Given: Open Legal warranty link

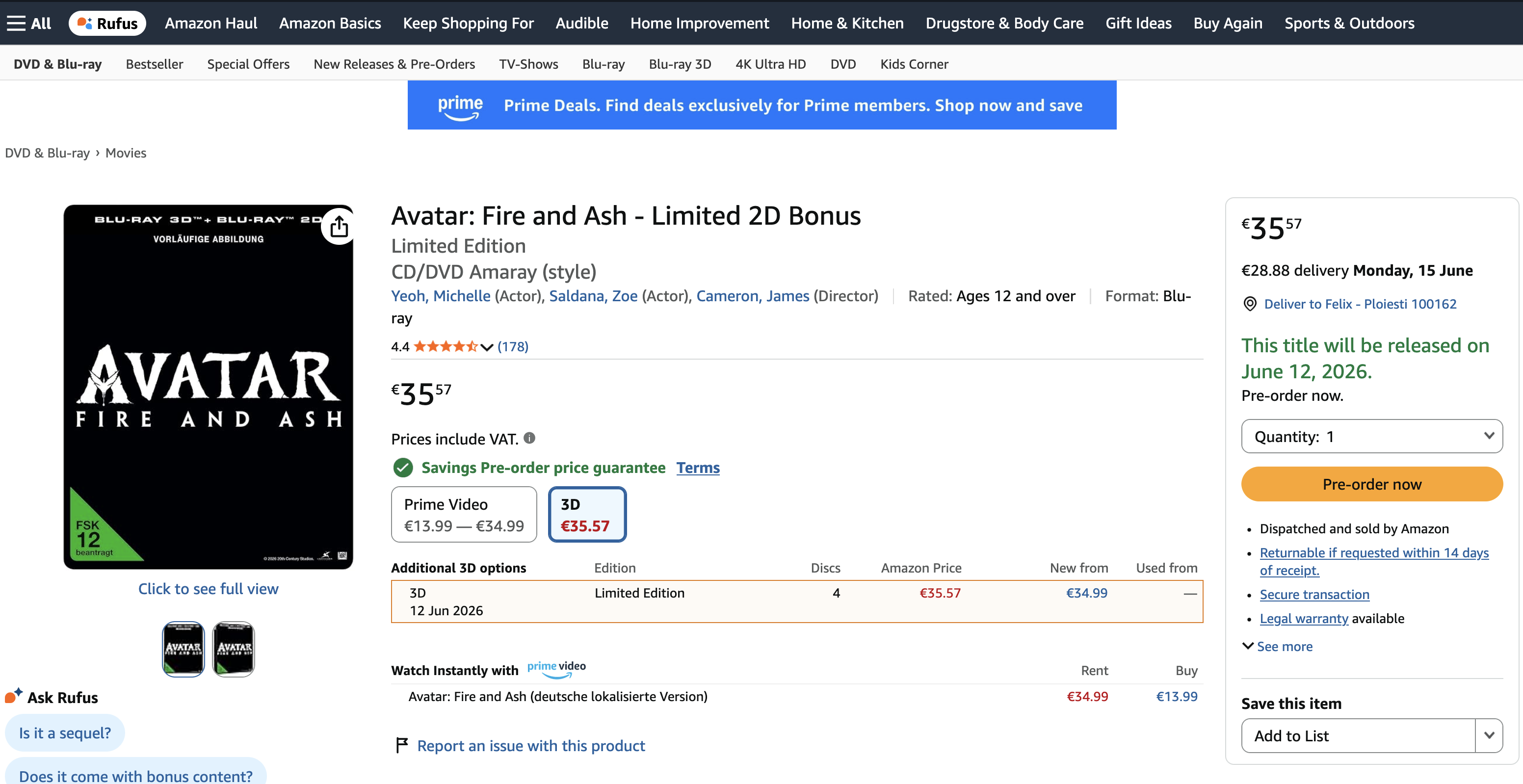Looking at the screenshot, I should [x=1304, y=619].
